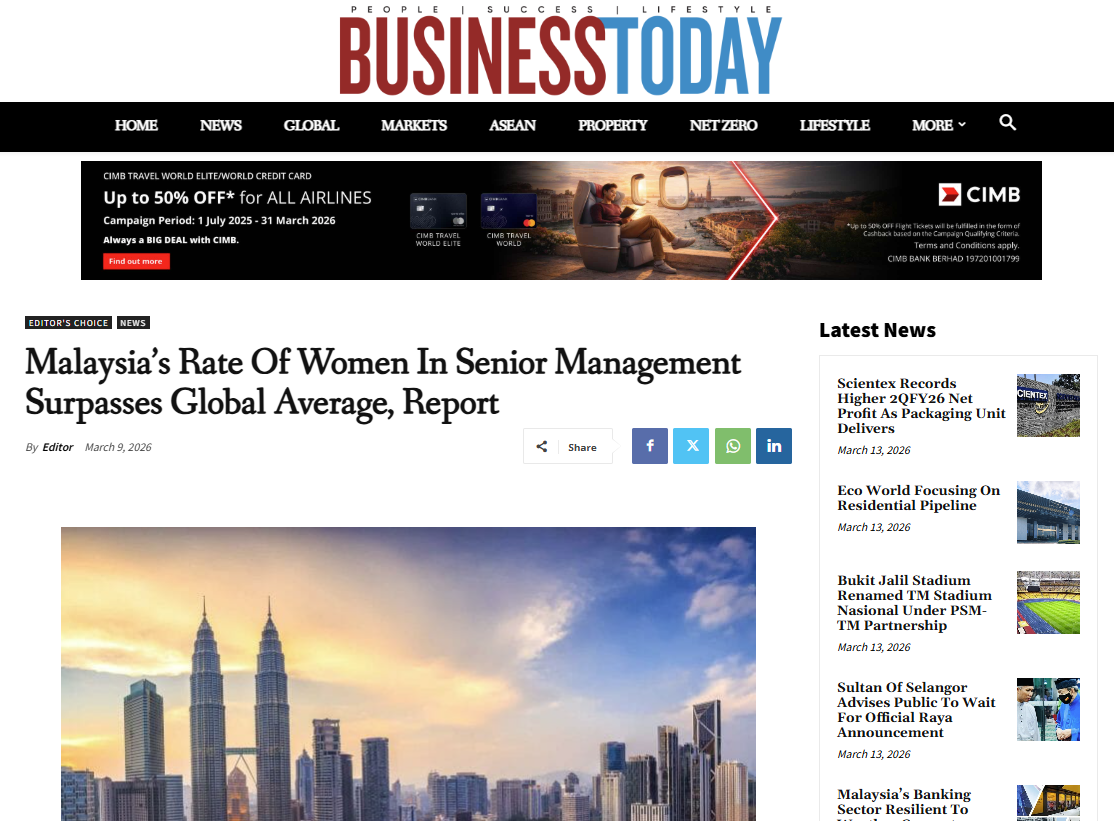
Task: Share article on X (Twitter)
Action: (691, 446)
